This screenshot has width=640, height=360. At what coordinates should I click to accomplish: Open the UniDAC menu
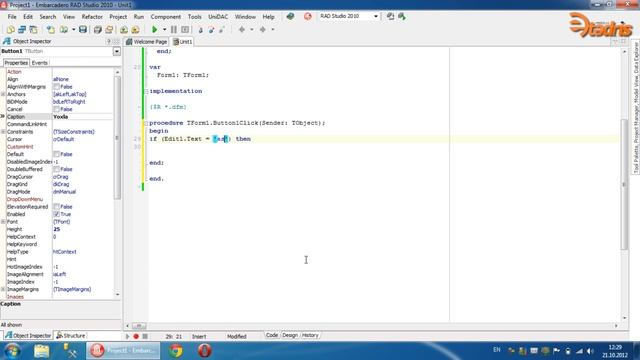coord(218,17)
